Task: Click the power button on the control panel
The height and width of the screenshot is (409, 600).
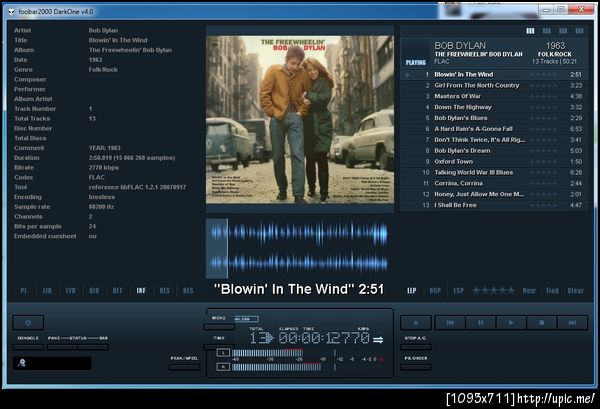Action: 28,323
